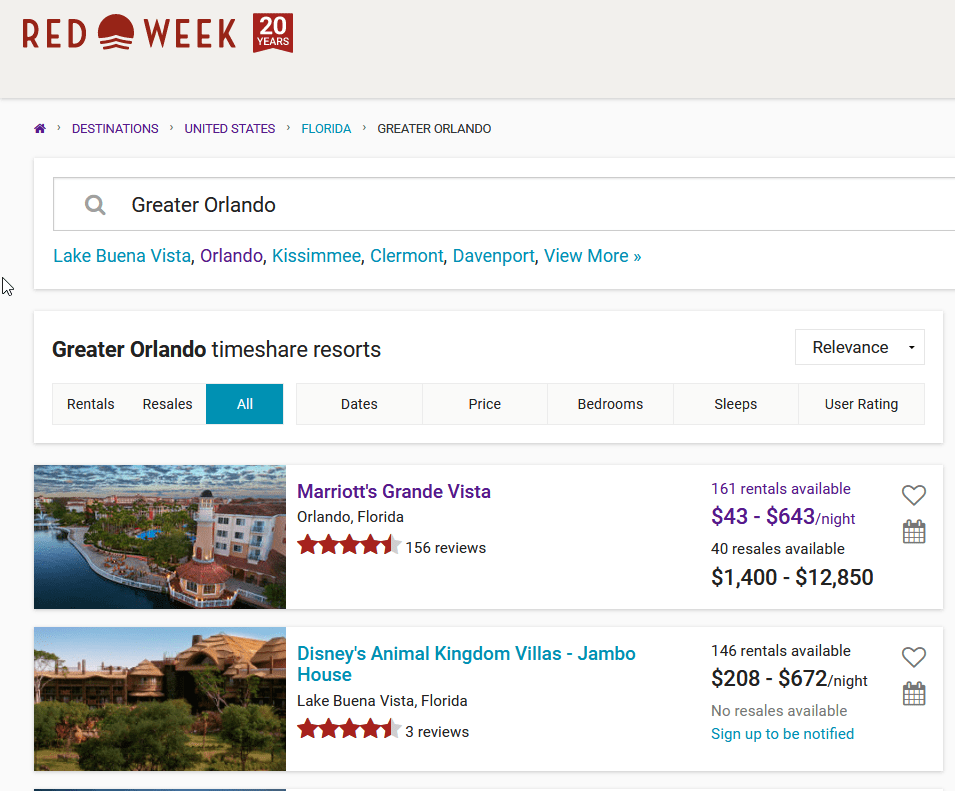
Task: Expand the Dates filter
Action: click(359, 404)
